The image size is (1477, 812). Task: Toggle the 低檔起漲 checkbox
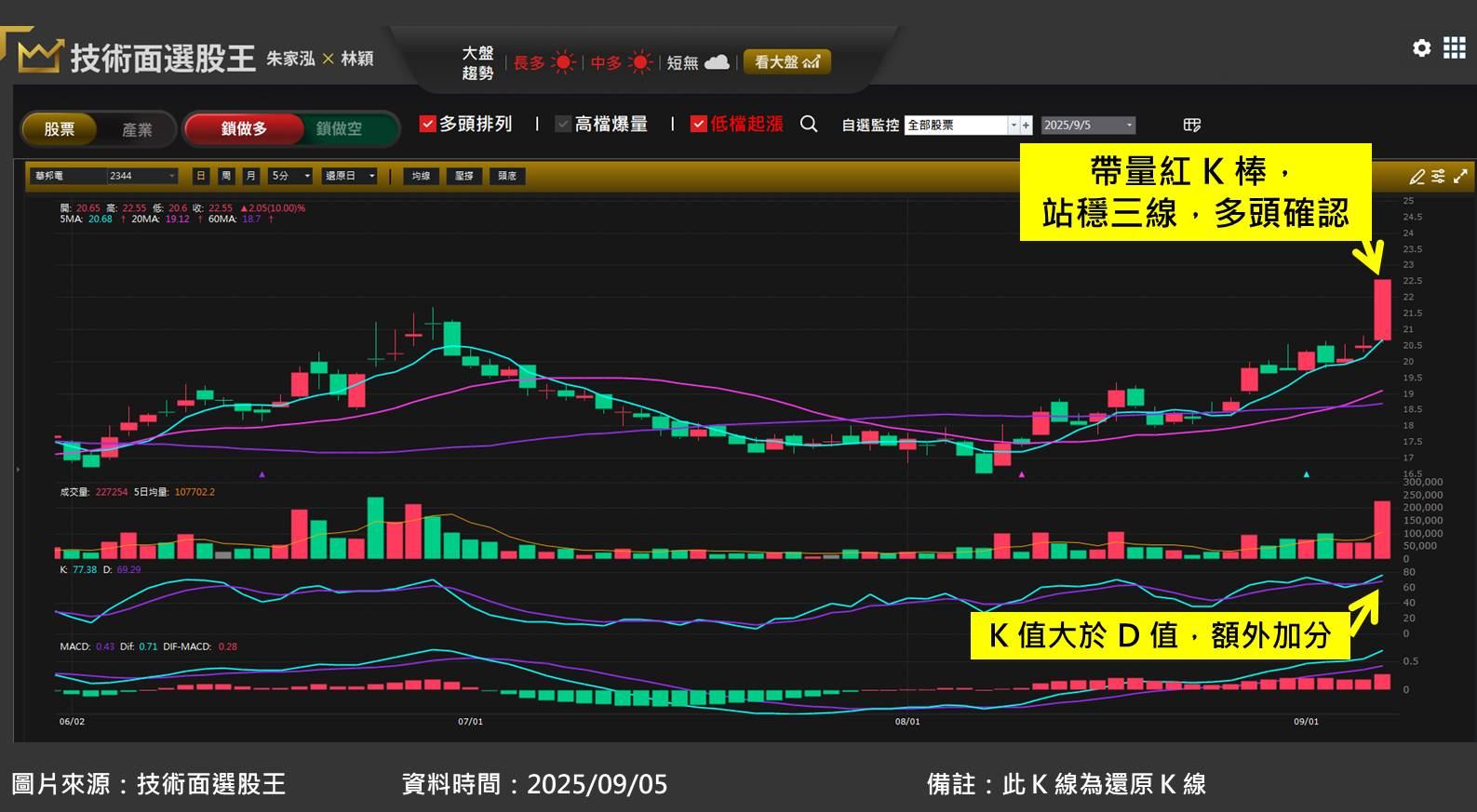click(699, 124)
